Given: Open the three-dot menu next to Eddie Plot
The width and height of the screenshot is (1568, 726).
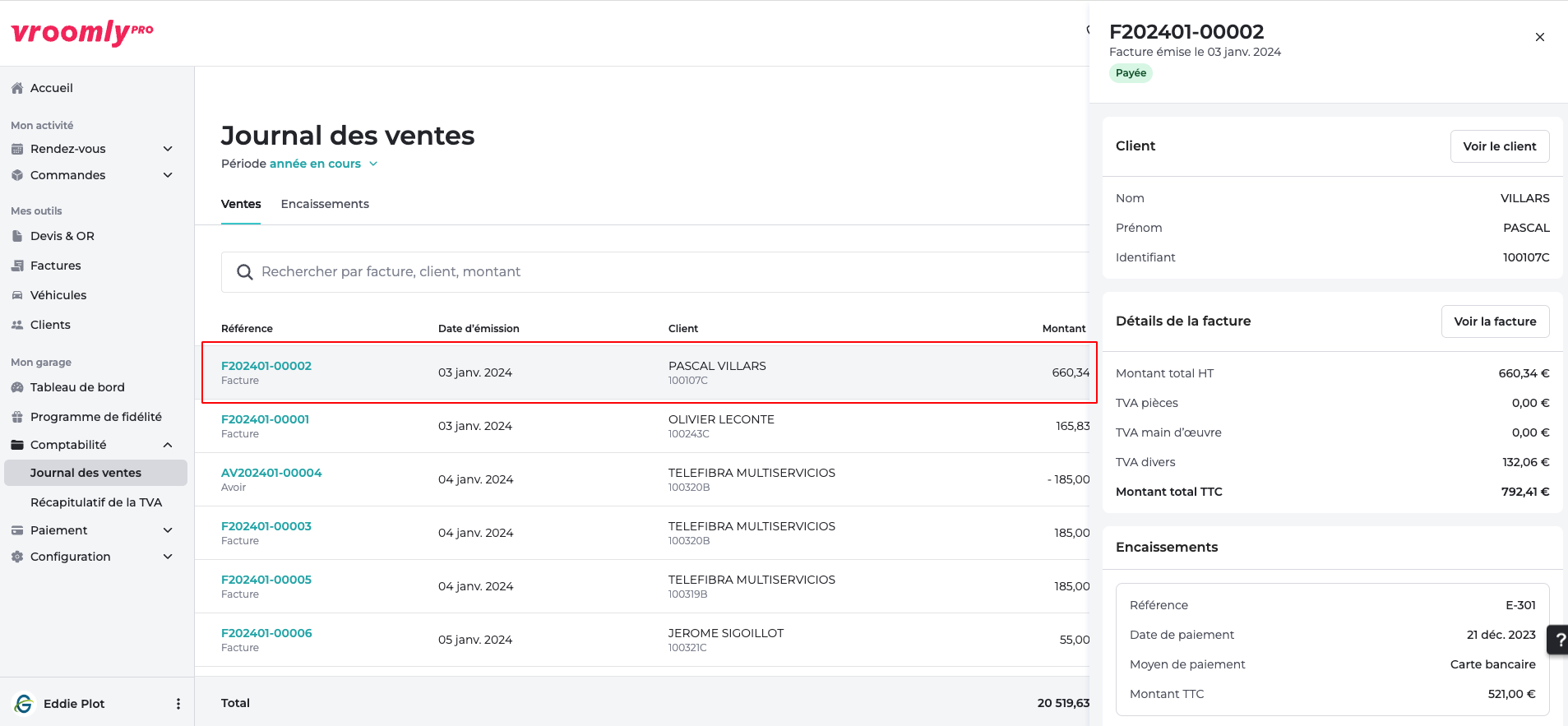Looking at the screenshot, I should point(178,704).
